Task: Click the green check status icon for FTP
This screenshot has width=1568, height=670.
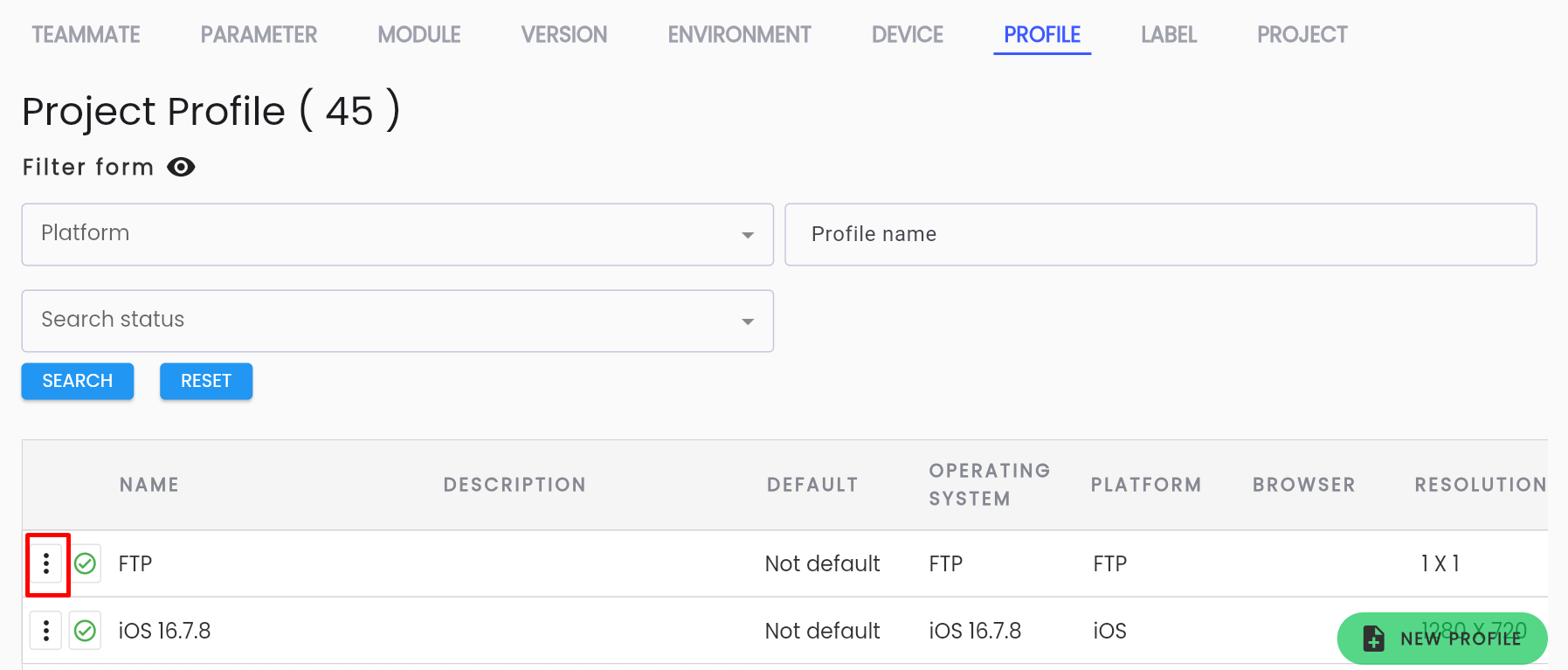Action: [x=85, y=563]
